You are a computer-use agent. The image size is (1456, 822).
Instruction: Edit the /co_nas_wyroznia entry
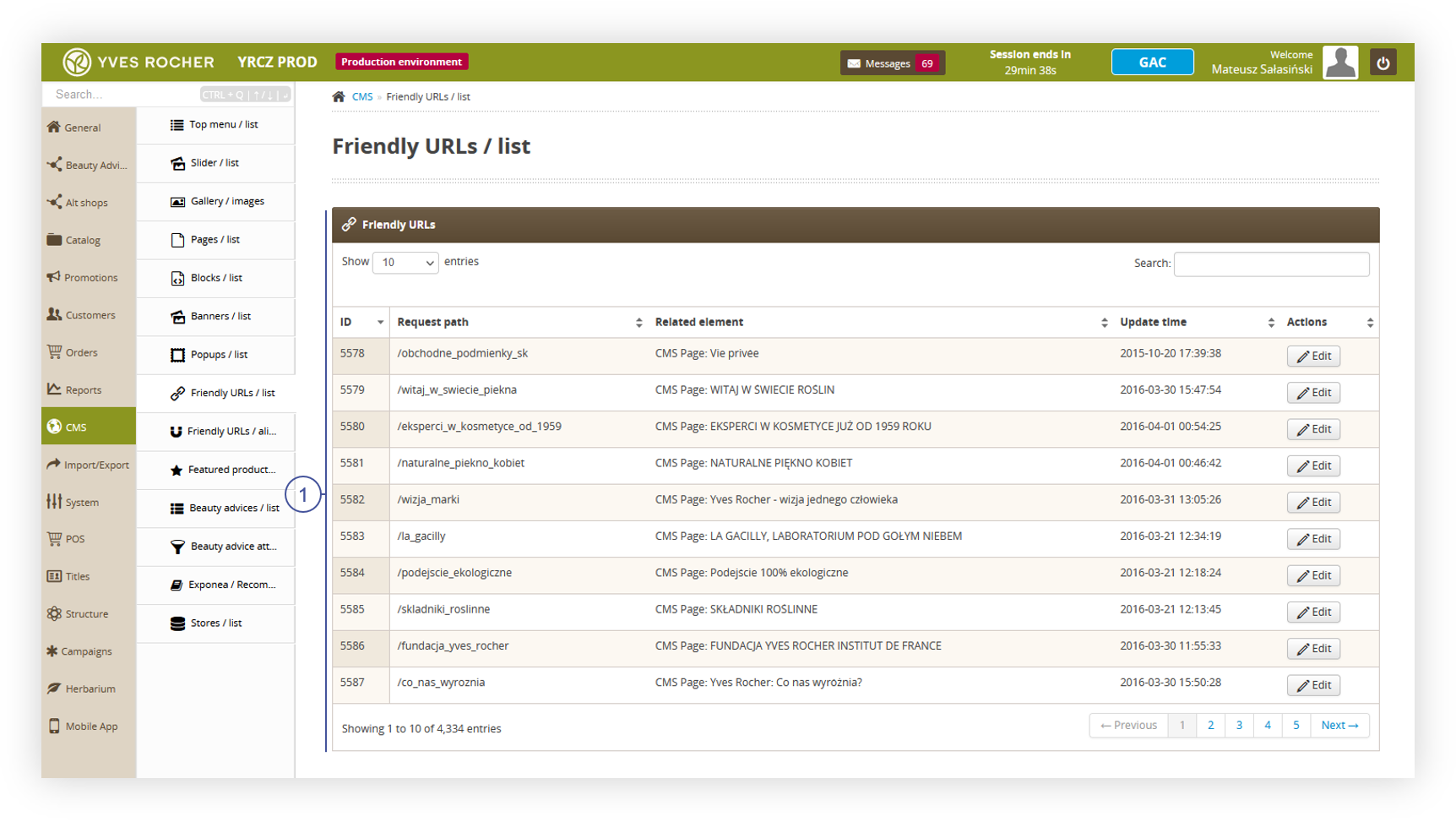pos(1313,685)
